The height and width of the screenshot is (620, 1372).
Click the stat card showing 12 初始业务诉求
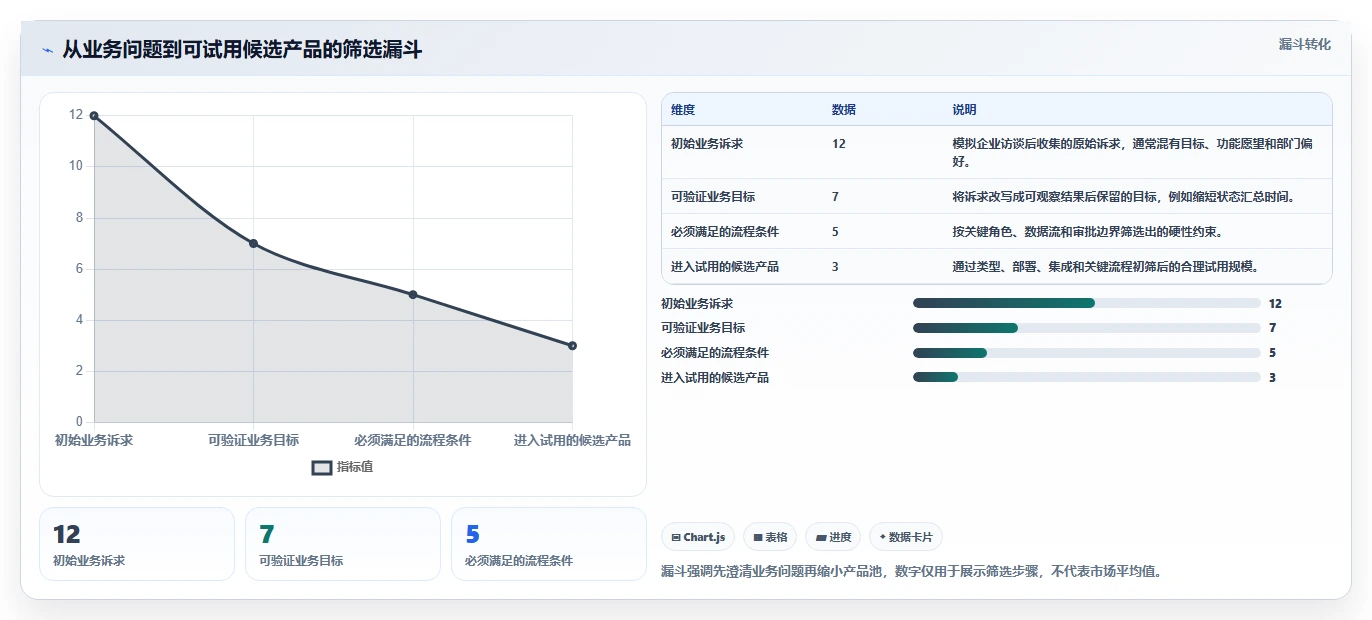point(137,544)
